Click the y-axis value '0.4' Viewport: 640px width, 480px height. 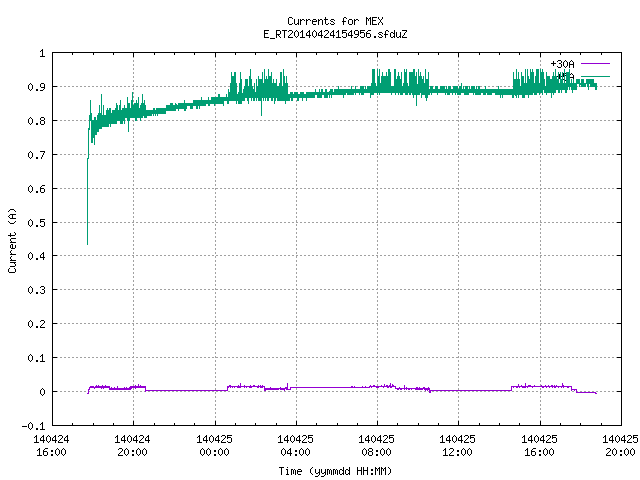coord(36,256)
